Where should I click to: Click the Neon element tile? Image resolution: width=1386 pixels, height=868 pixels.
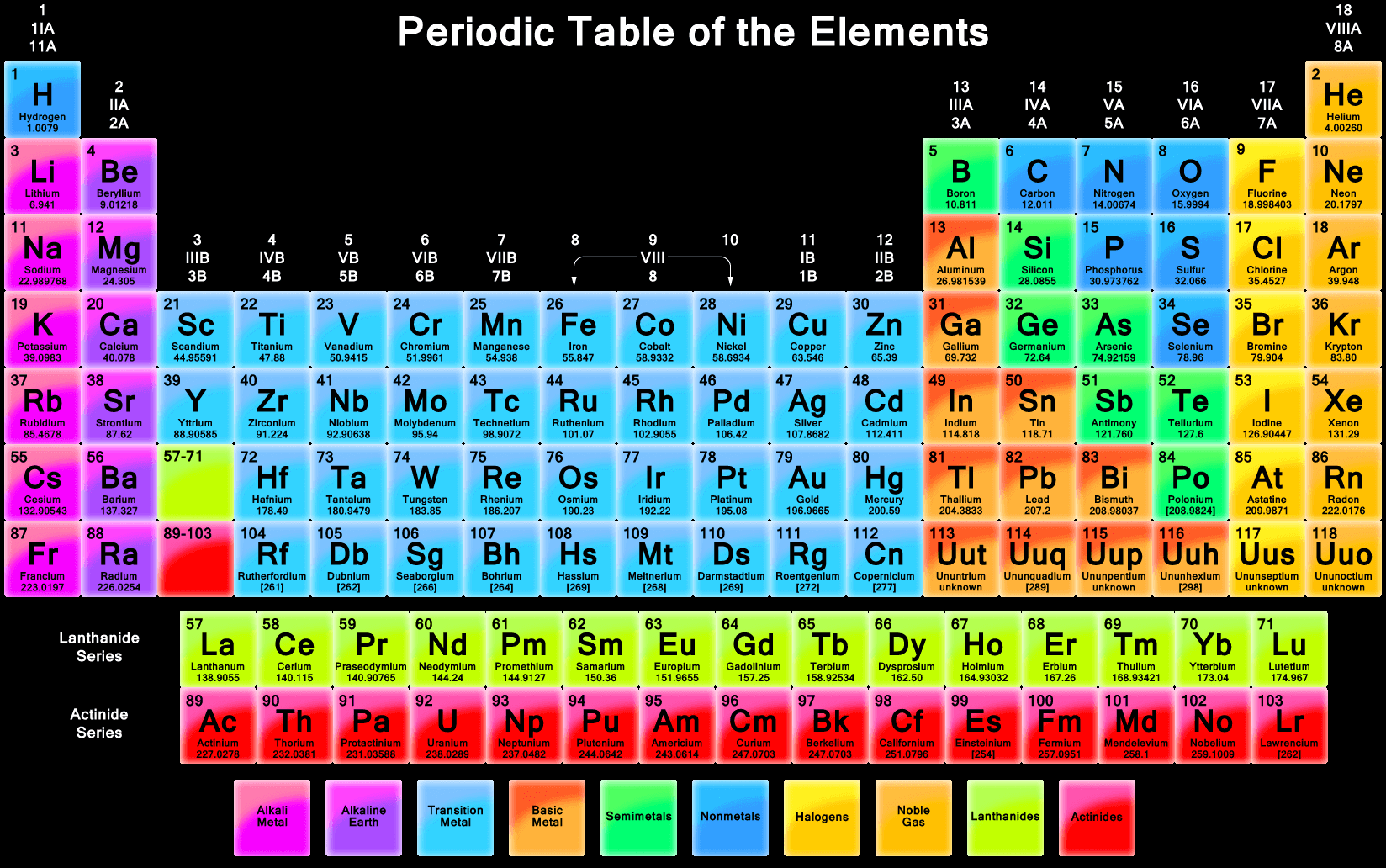1343,176
